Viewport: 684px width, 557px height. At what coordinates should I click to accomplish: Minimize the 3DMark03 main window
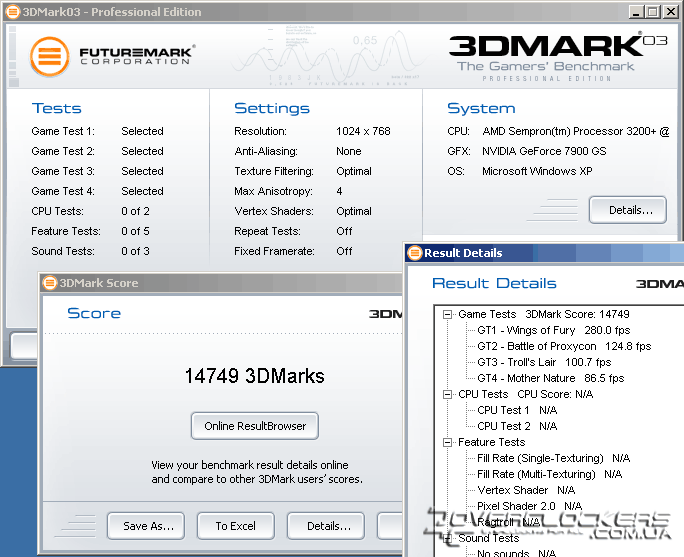coord(636,12)
